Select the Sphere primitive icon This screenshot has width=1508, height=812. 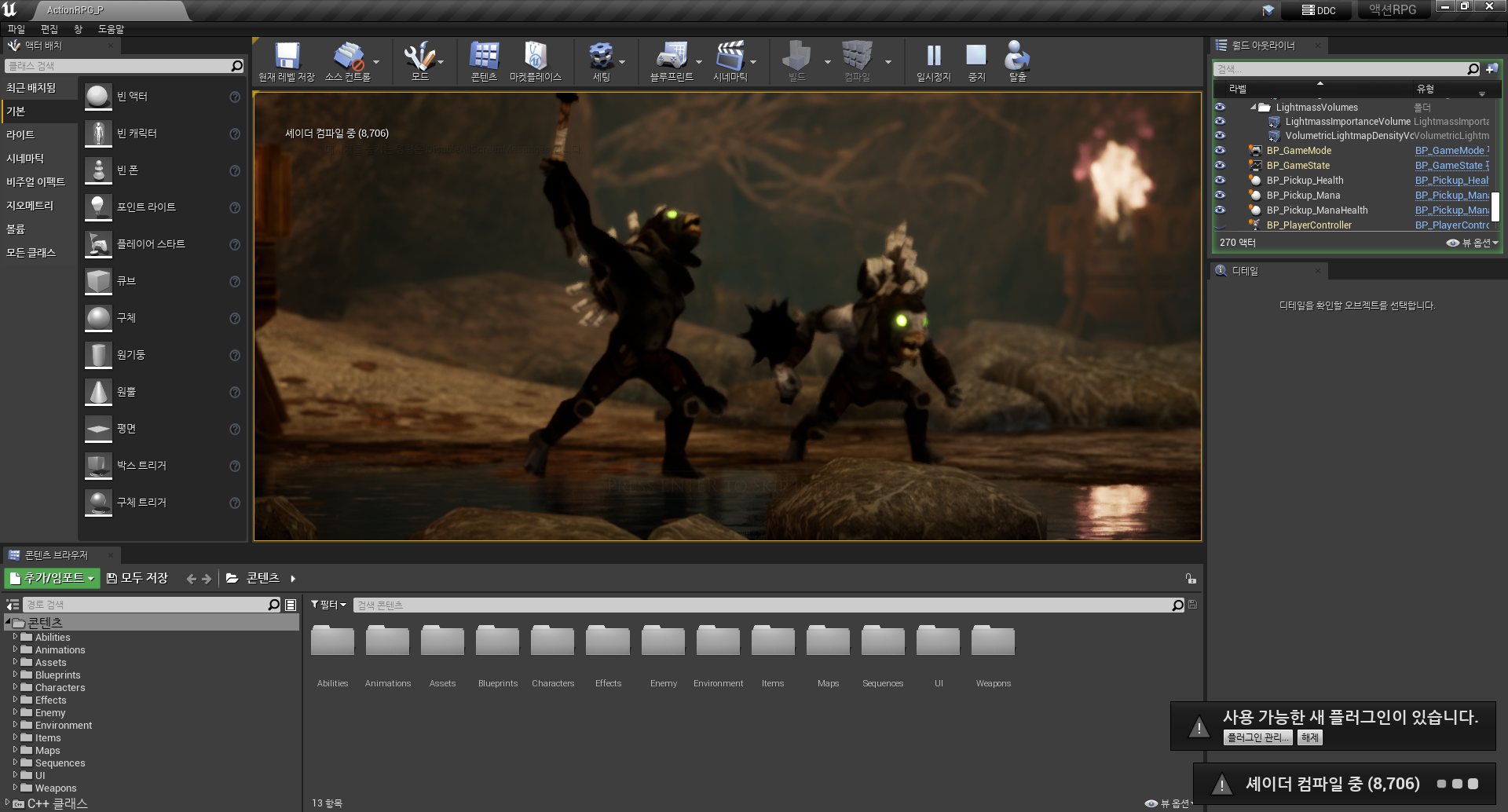pos(98,318)
